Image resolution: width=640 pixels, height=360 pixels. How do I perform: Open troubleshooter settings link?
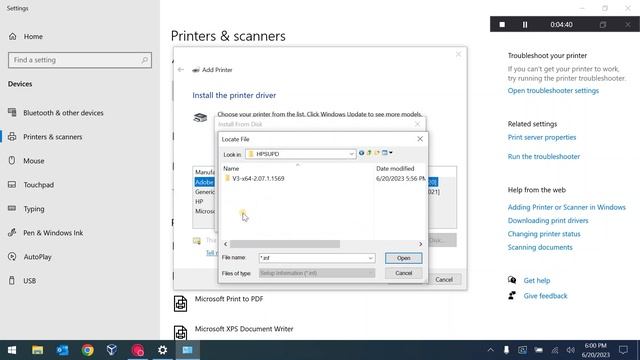(x=553, y=91)
